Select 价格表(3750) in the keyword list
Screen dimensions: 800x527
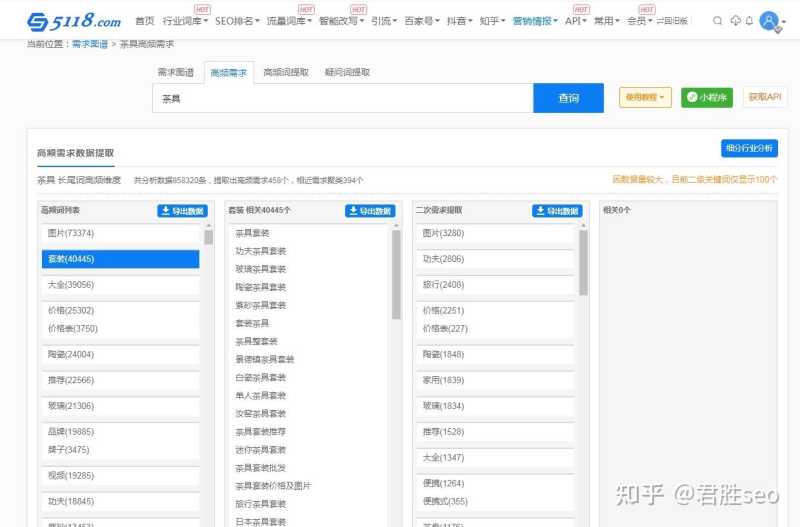pos(120,329)
